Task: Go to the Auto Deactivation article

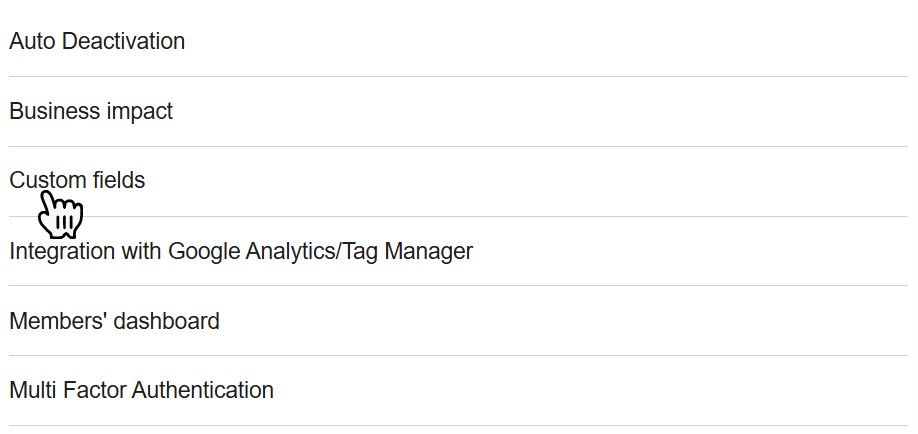Action: [x=97, y=42]
